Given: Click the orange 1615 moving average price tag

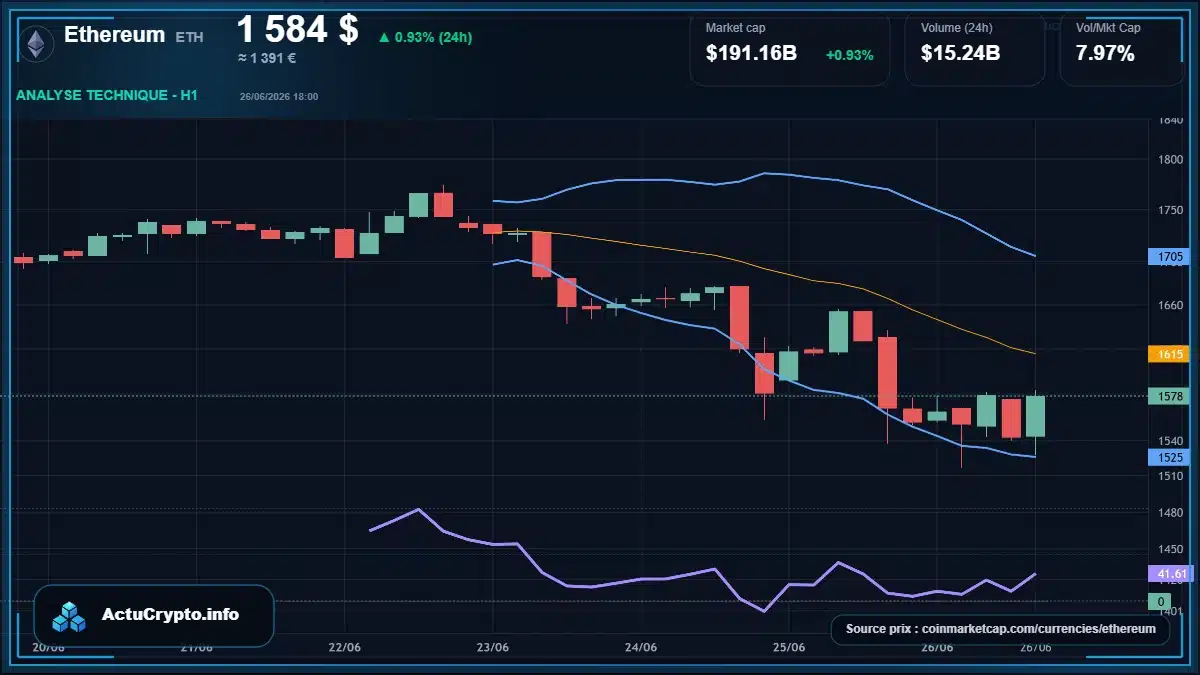Looking at the screenshot, I should pos(1169,354).
